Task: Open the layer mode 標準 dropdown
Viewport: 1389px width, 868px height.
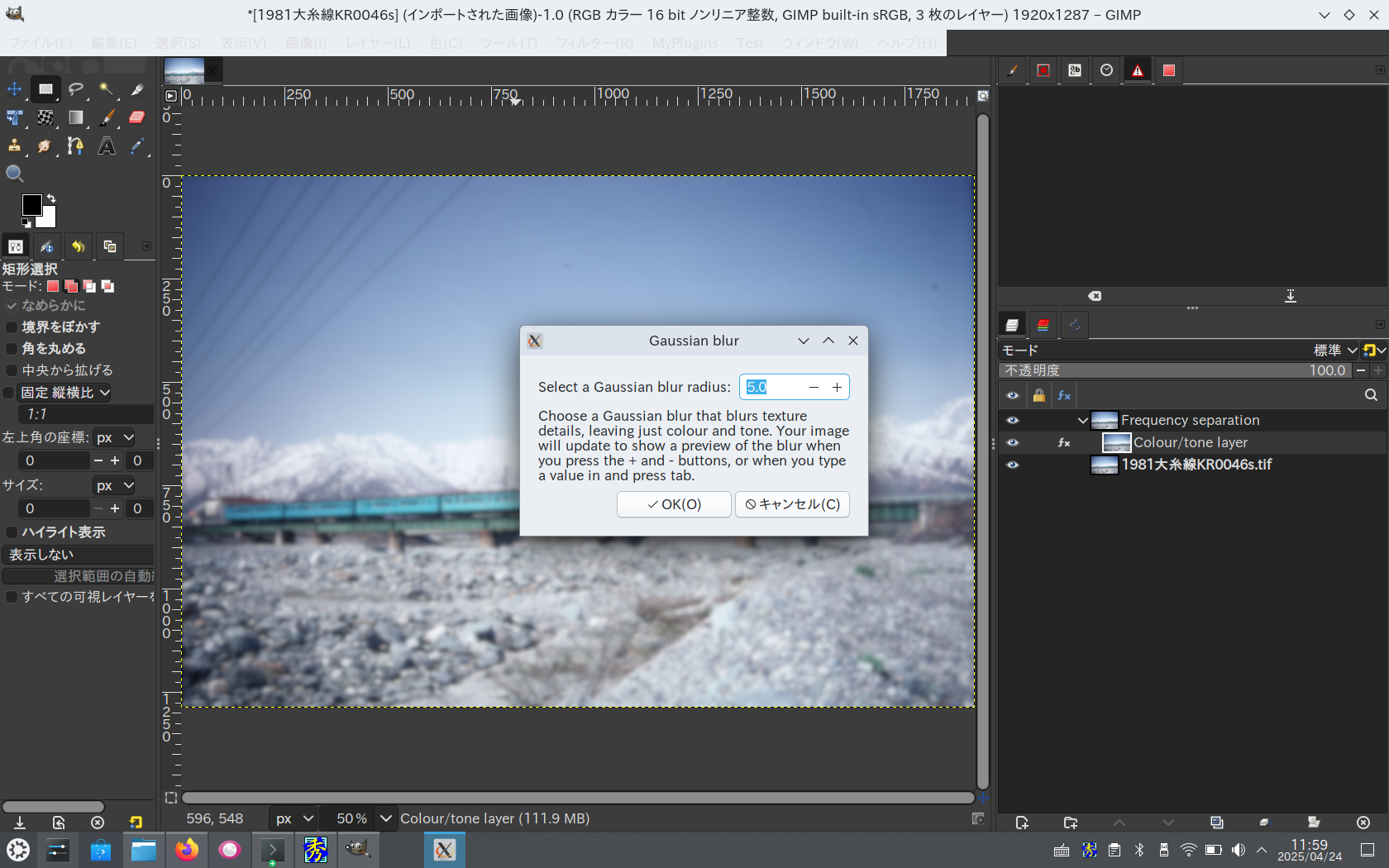Action: [1334, 351]
